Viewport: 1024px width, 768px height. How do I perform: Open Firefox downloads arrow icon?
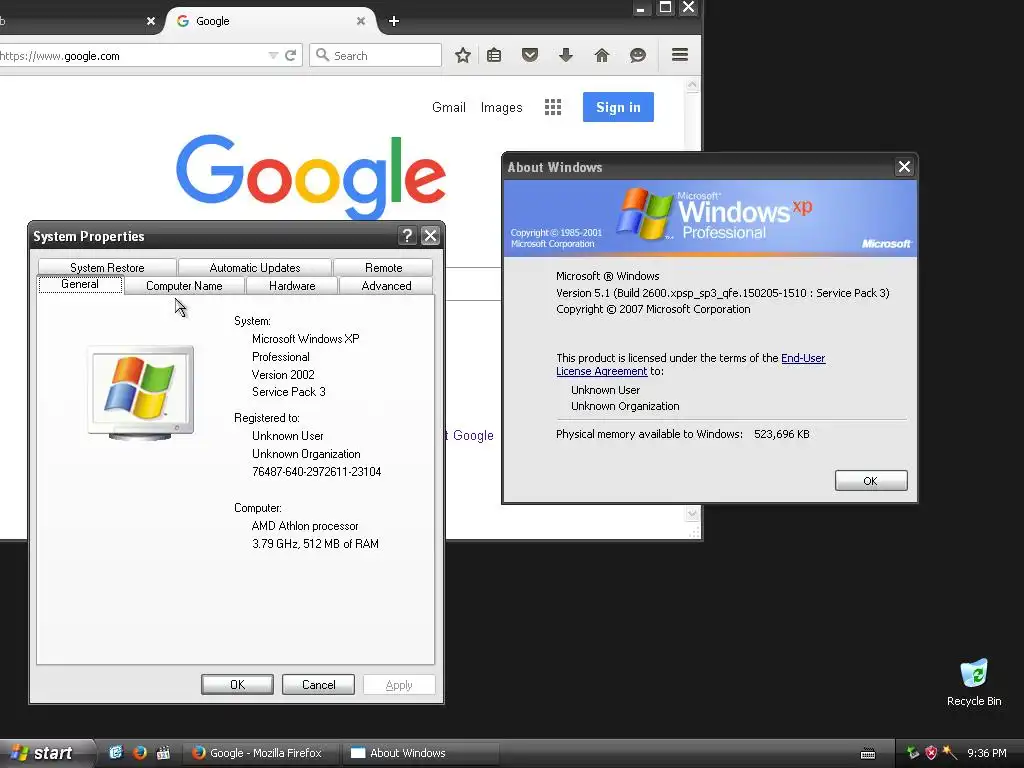[x=566, y=56]
